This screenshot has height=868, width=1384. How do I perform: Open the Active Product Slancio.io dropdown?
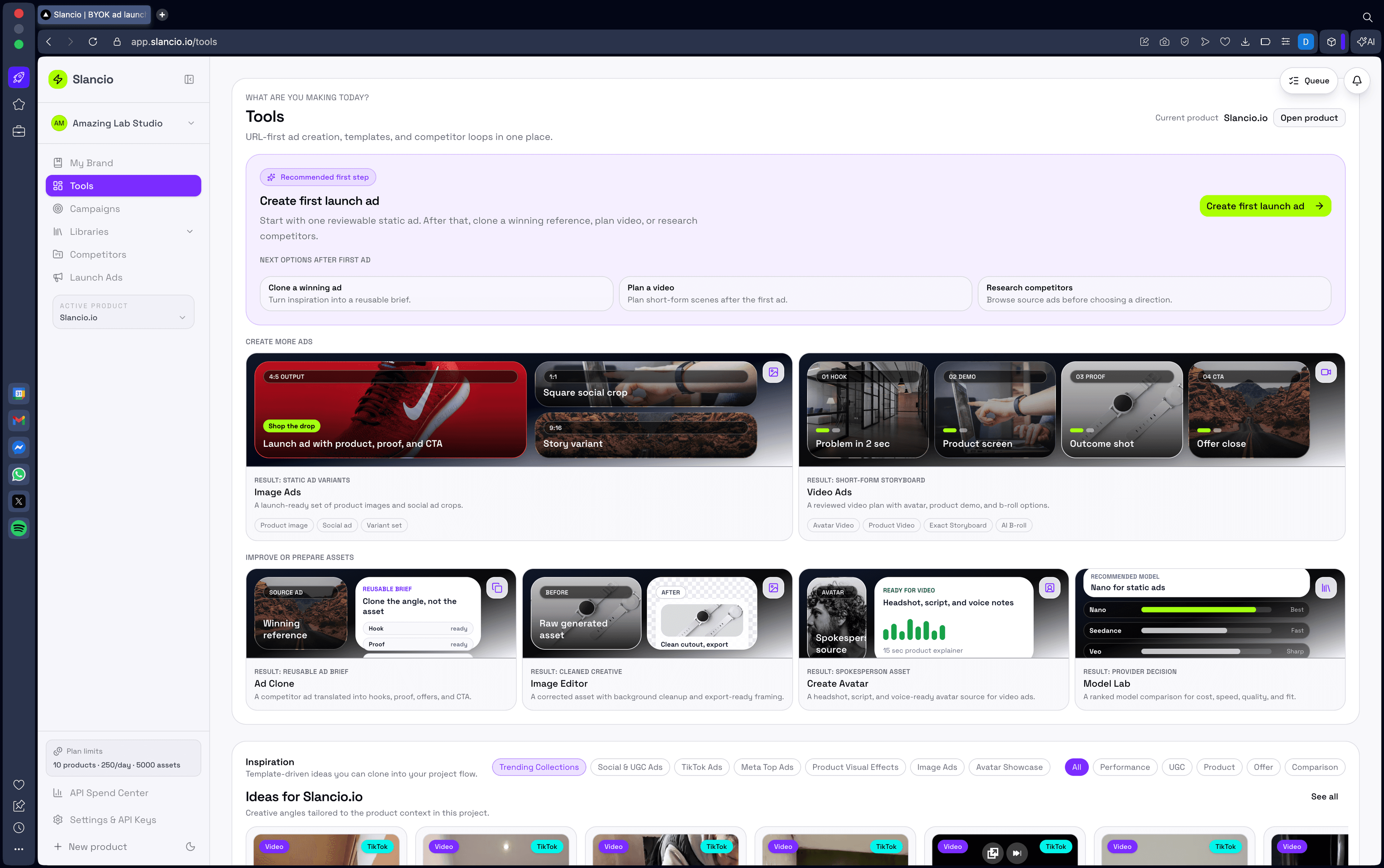coord(124,312)
